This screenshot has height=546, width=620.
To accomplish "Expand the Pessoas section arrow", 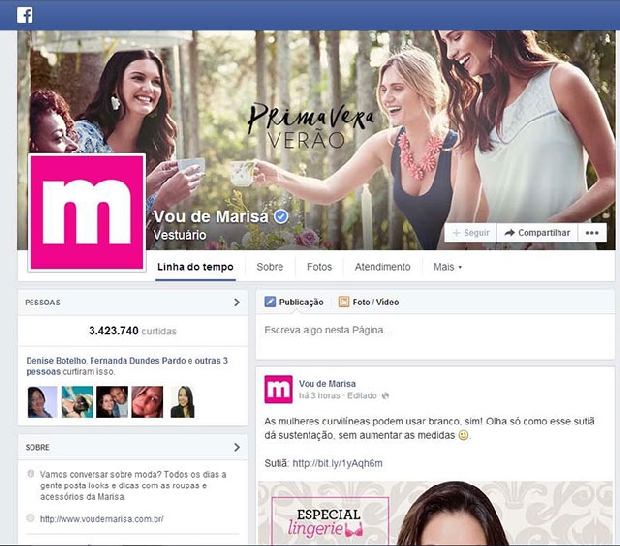I will 237,302.
